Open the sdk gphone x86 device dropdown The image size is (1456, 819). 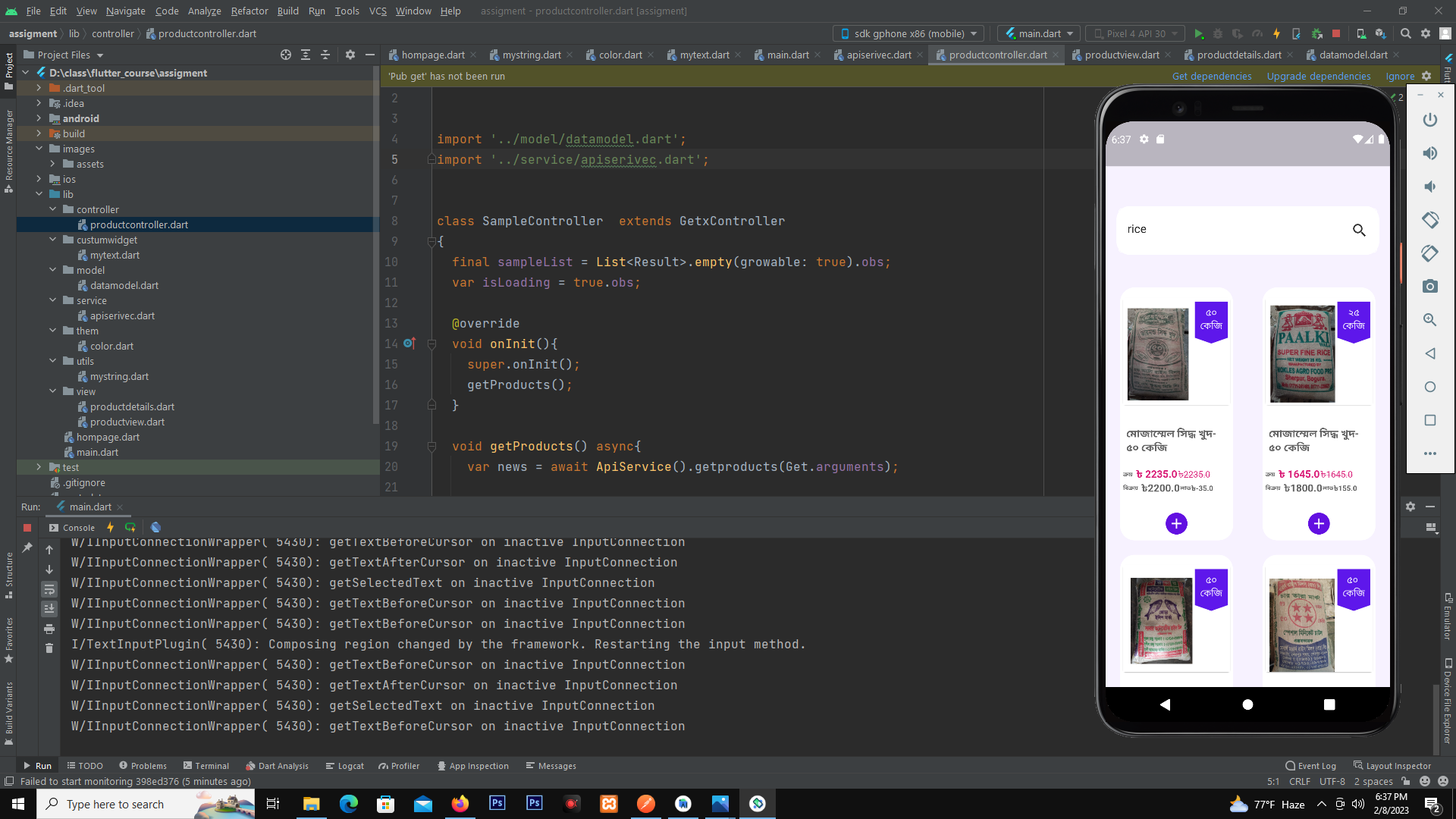point(908,34)
